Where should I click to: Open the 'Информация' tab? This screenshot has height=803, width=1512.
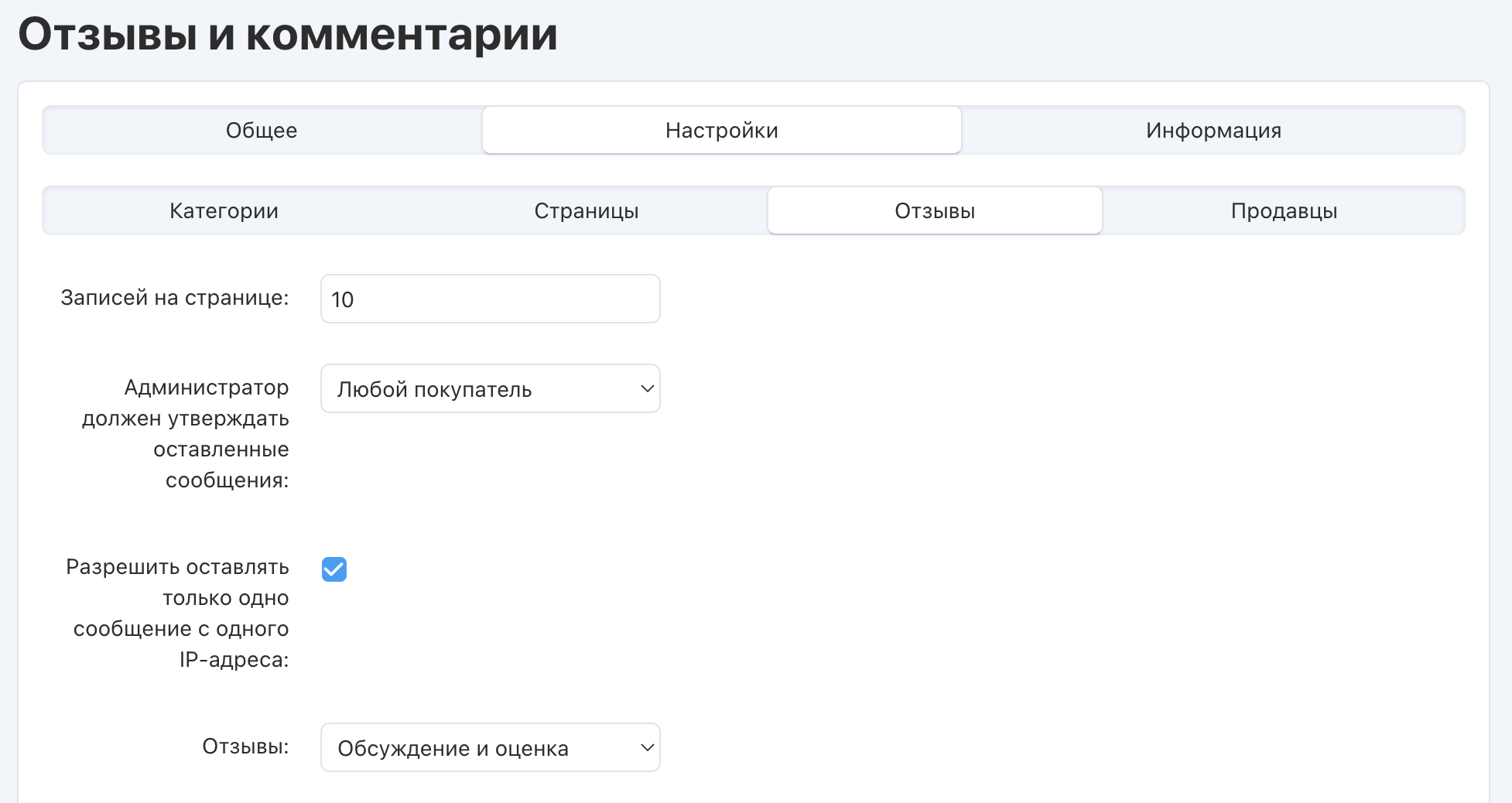1213,131
